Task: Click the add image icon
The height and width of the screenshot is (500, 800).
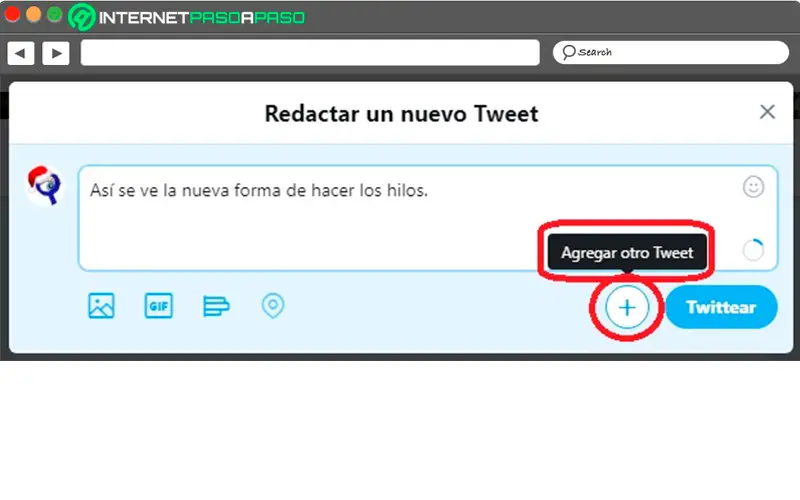Action: (x=101, y=306)
